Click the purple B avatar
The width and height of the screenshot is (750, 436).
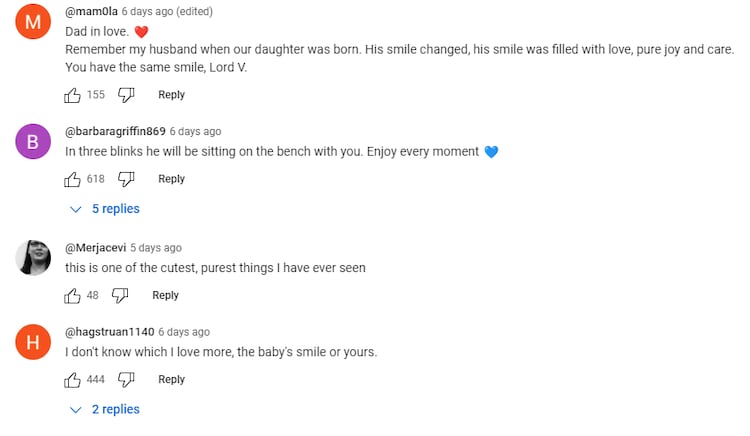[33, 142]
